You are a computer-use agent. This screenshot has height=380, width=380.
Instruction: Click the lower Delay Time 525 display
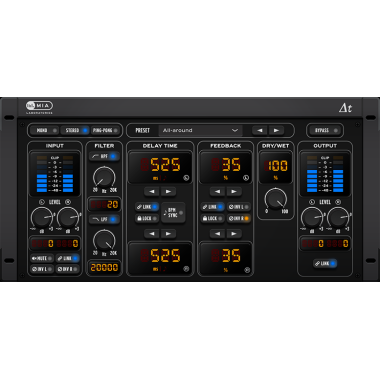click(160, 259)
